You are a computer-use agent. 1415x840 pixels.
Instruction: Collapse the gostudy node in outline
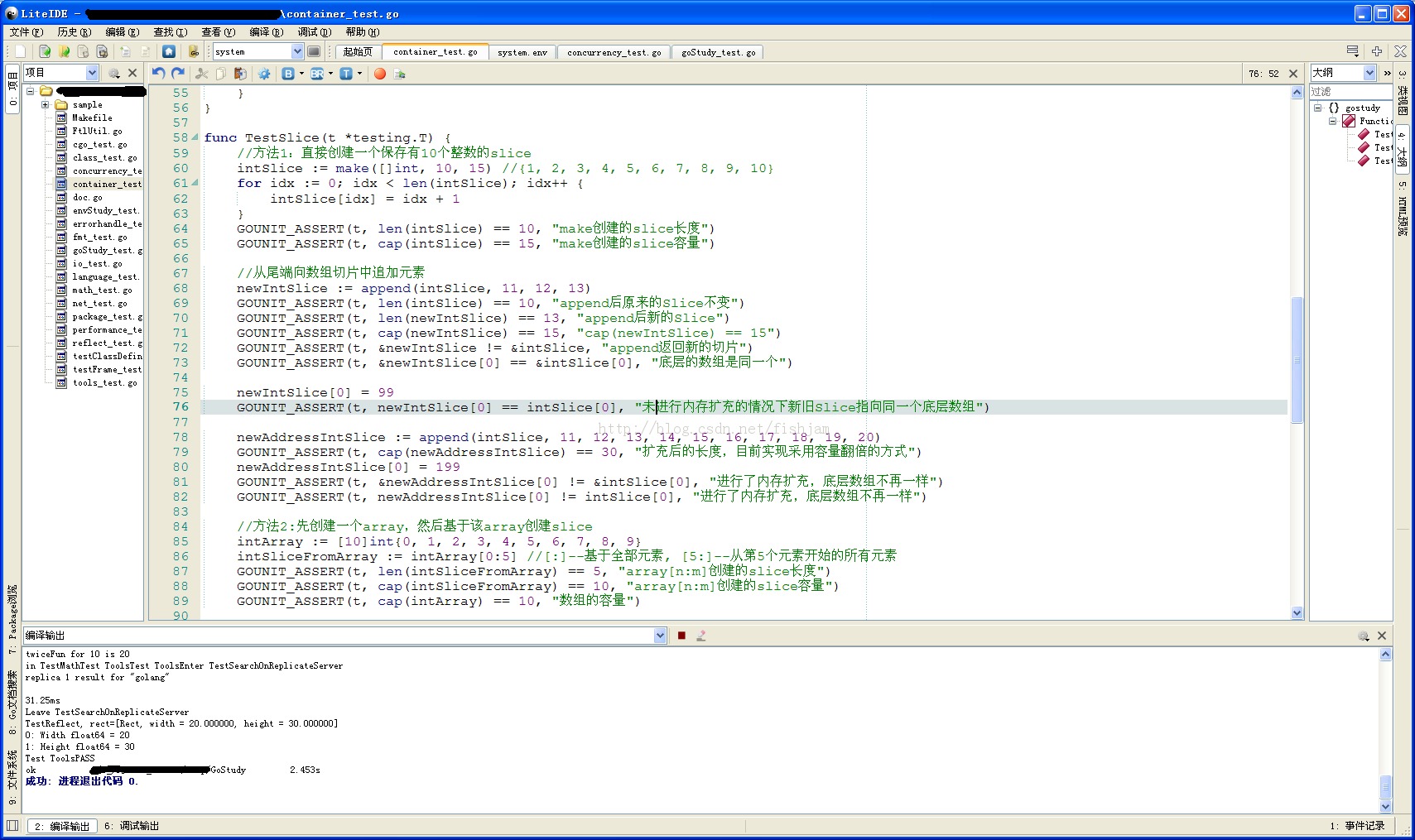(1317, 108)
